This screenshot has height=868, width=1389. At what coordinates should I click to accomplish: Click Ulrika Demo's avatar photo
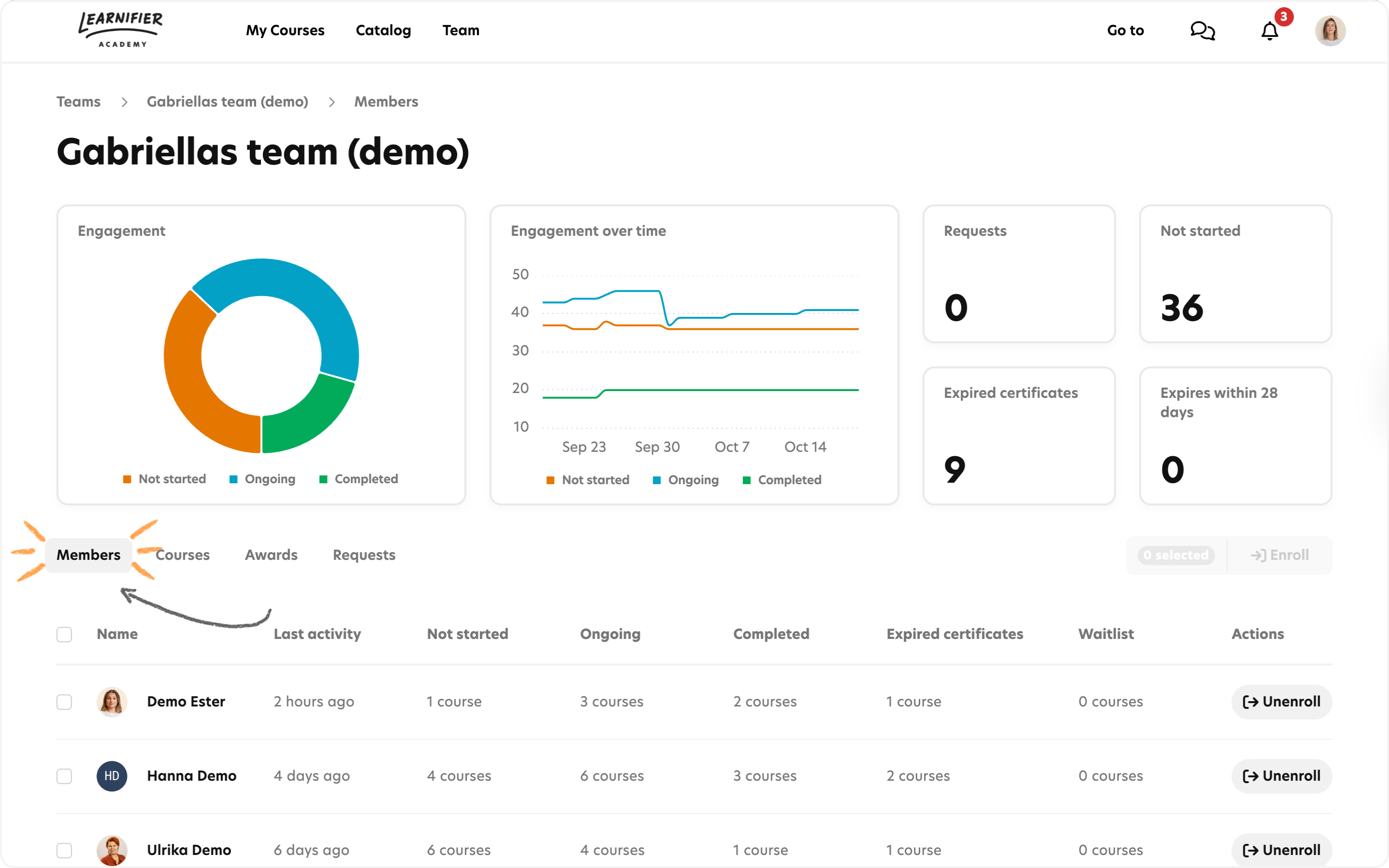(112, 850)
